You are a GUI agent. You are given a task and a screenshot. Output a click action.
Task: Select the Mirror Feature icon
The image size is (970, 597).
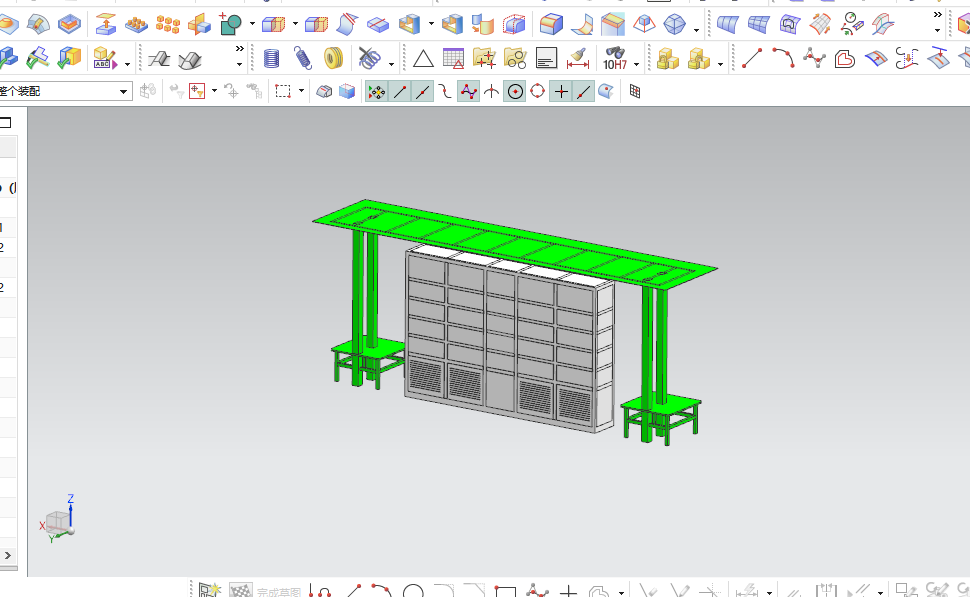[199, 25]
